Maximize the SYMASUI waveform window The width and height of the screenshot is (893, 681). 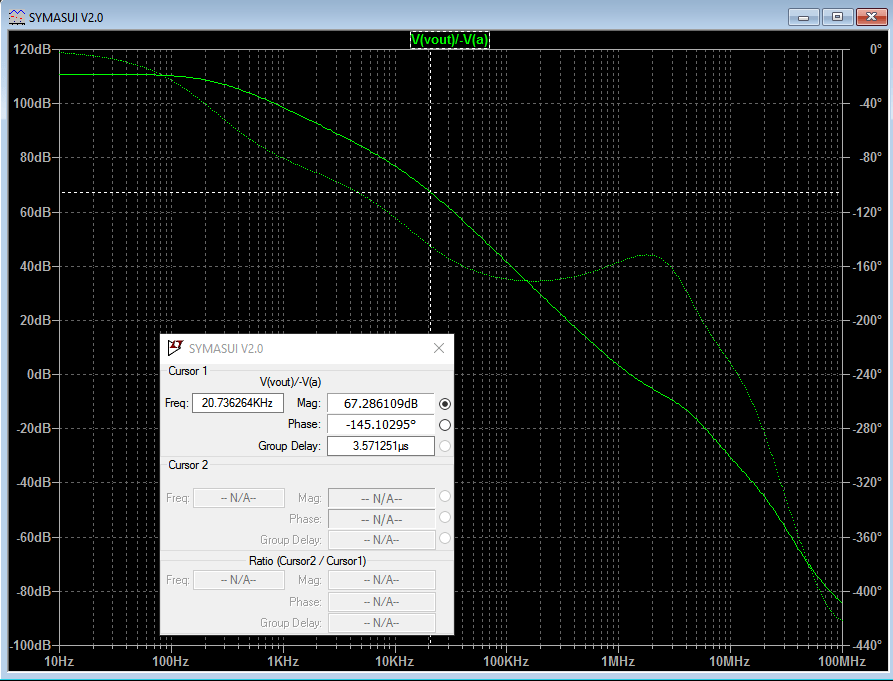pos(837,17)
